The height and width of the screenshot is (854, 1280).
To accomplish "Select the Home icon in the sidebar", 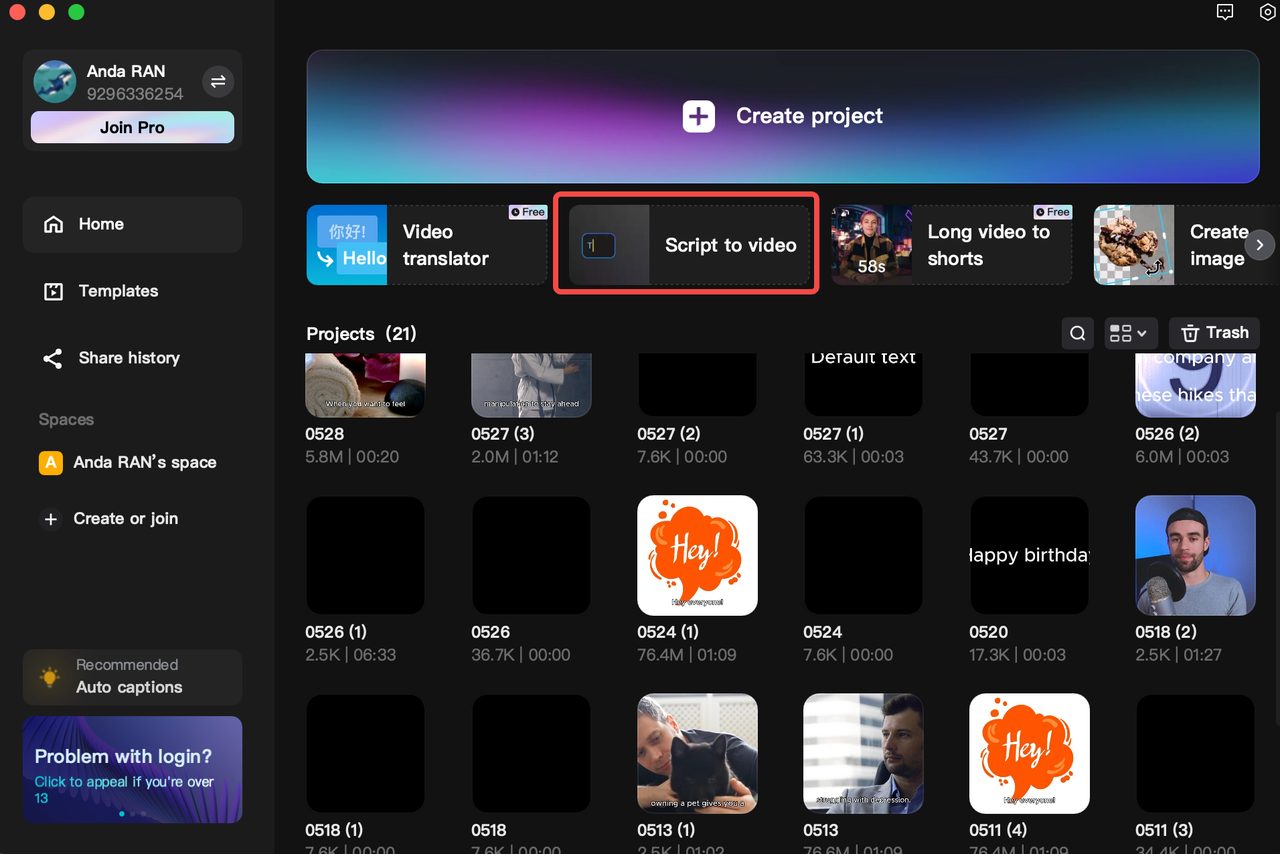I will pyautogui.click(x=55, y=224).
